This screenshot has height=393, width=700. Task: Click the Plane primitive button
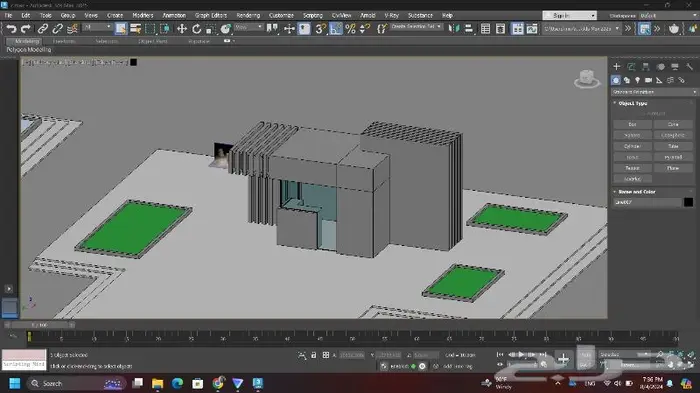[673, 168]
